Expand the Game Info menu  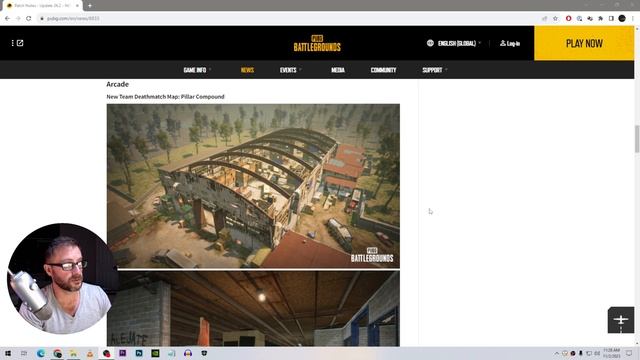[197, 70]
